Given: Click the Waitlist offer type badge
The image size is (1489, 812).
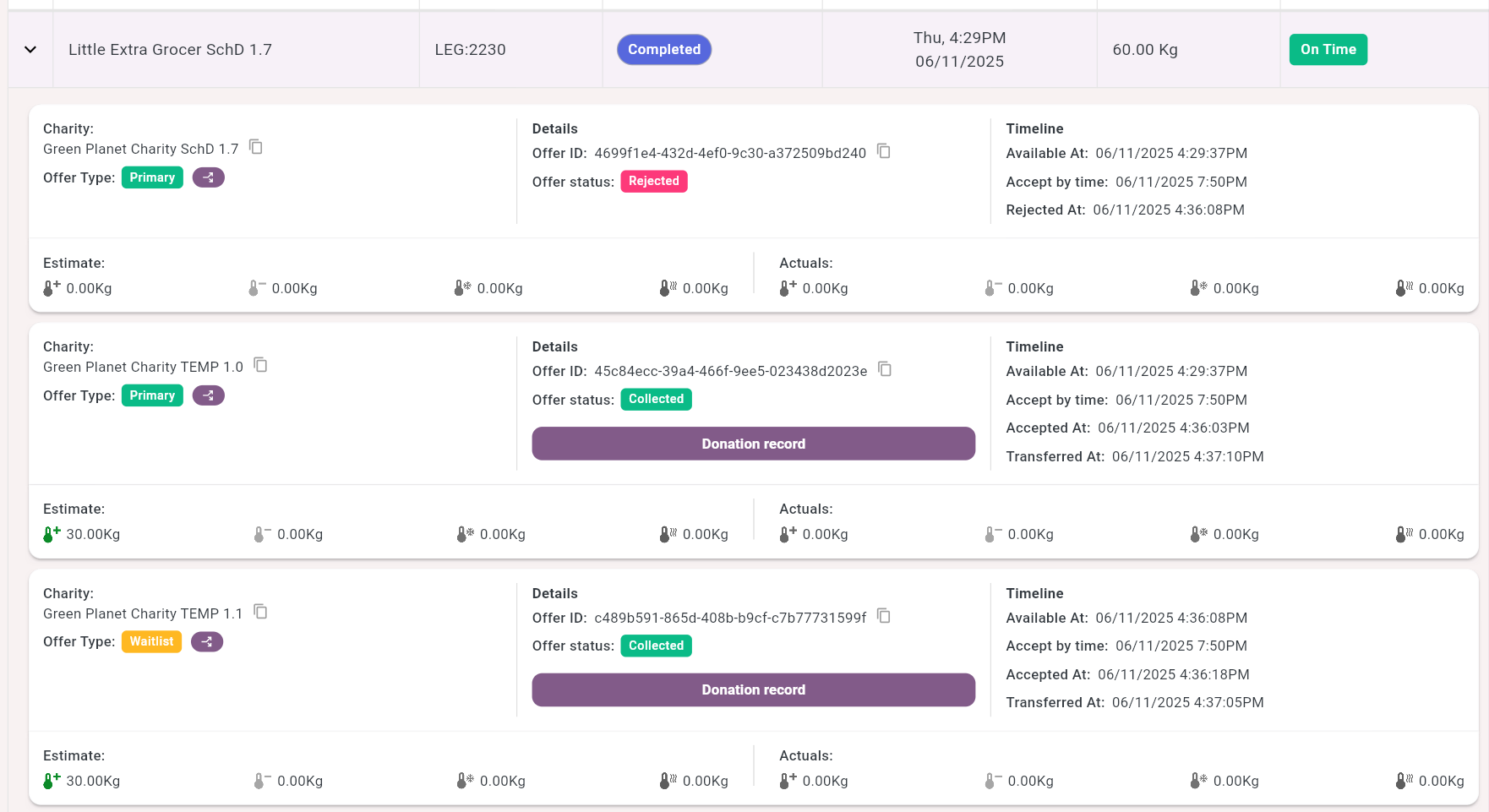Looking at the screenshot, I should tap(151, 642).
